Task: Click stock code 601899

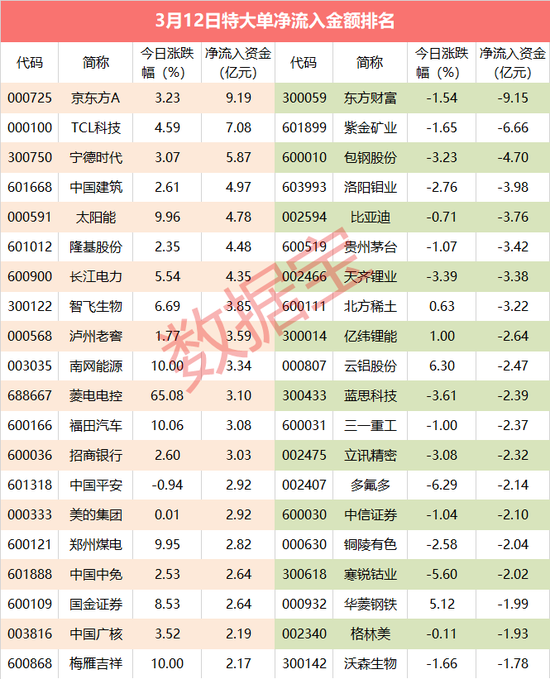Action: click(x=304, y=128)
